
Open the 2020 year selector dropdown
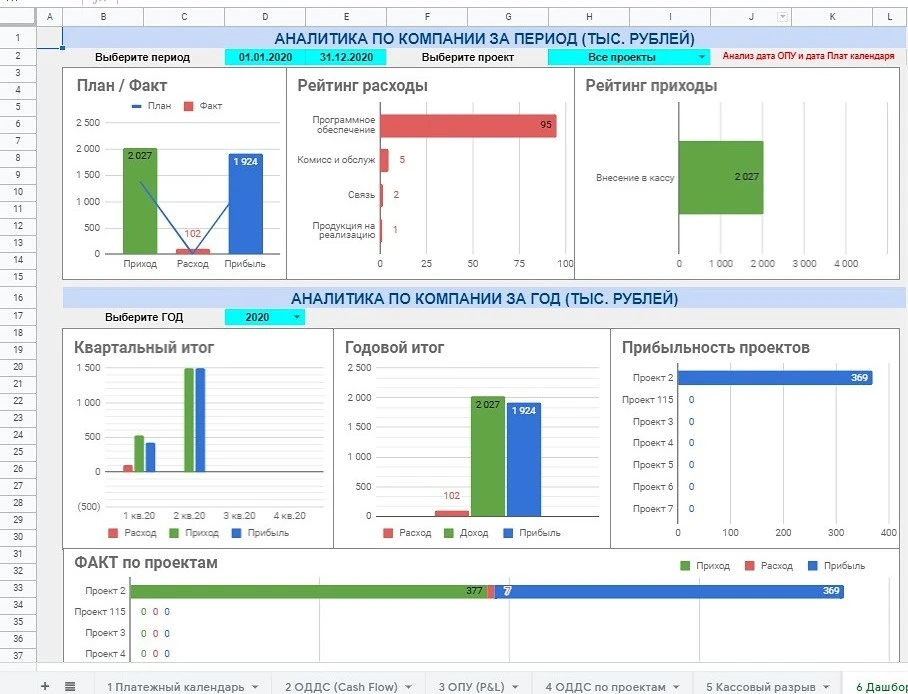(x=297, y=317)
